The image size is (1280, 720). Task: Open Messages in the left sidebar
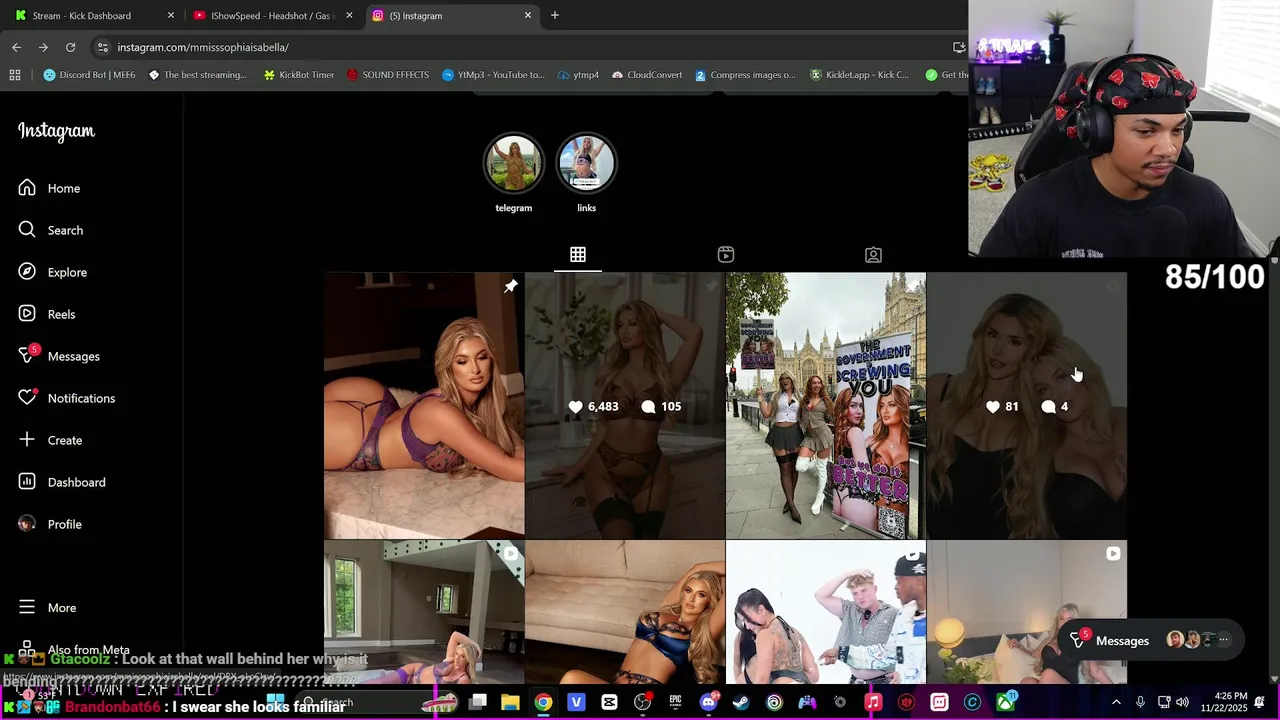[59, 356]
